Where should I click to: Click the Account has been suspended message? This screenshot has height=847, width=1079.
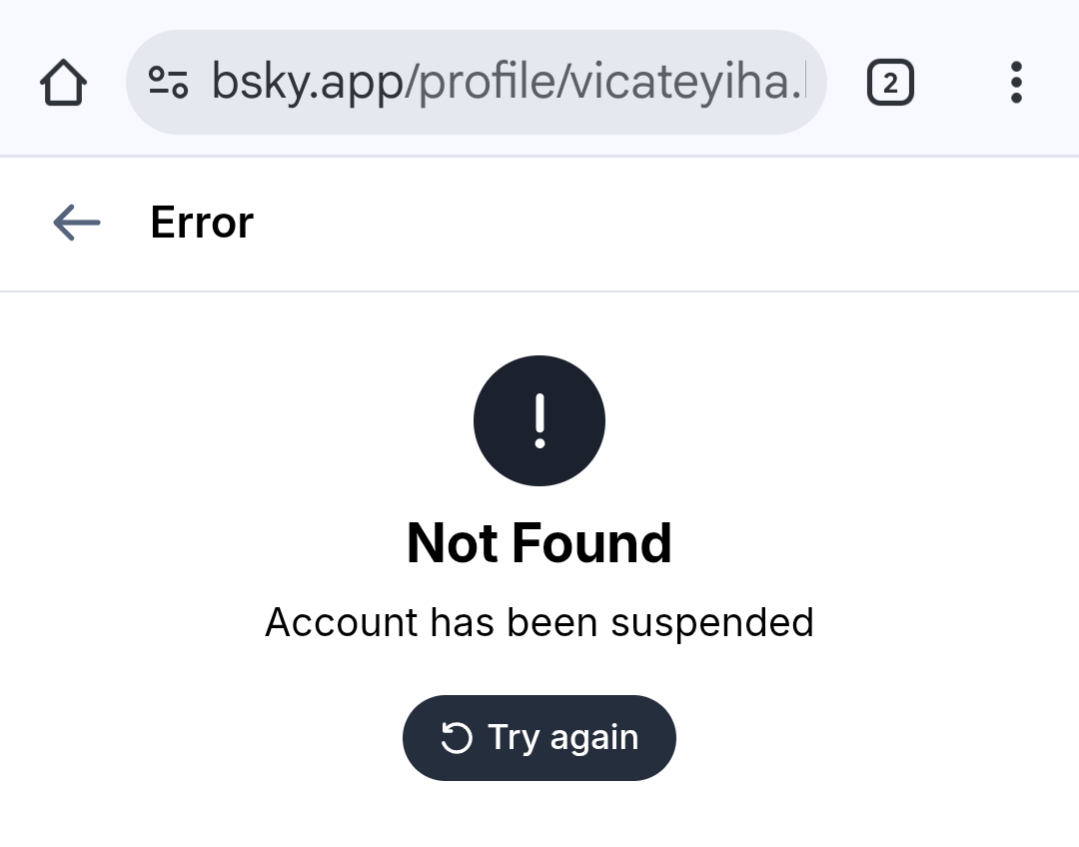click(539, 623)
